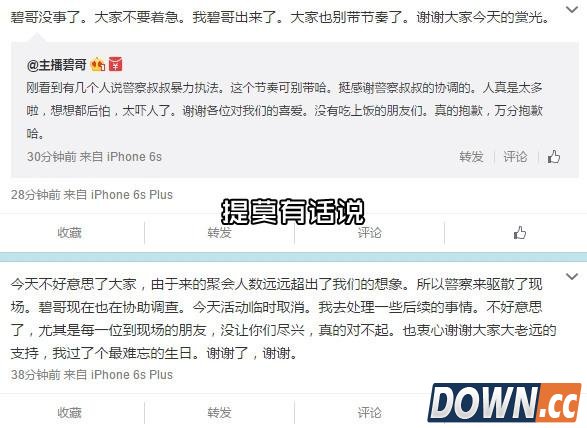Click the verified badge icon next to 主播碧哥
The height and width of the screenshot is (428, 587).
click(x=98, y=64)
